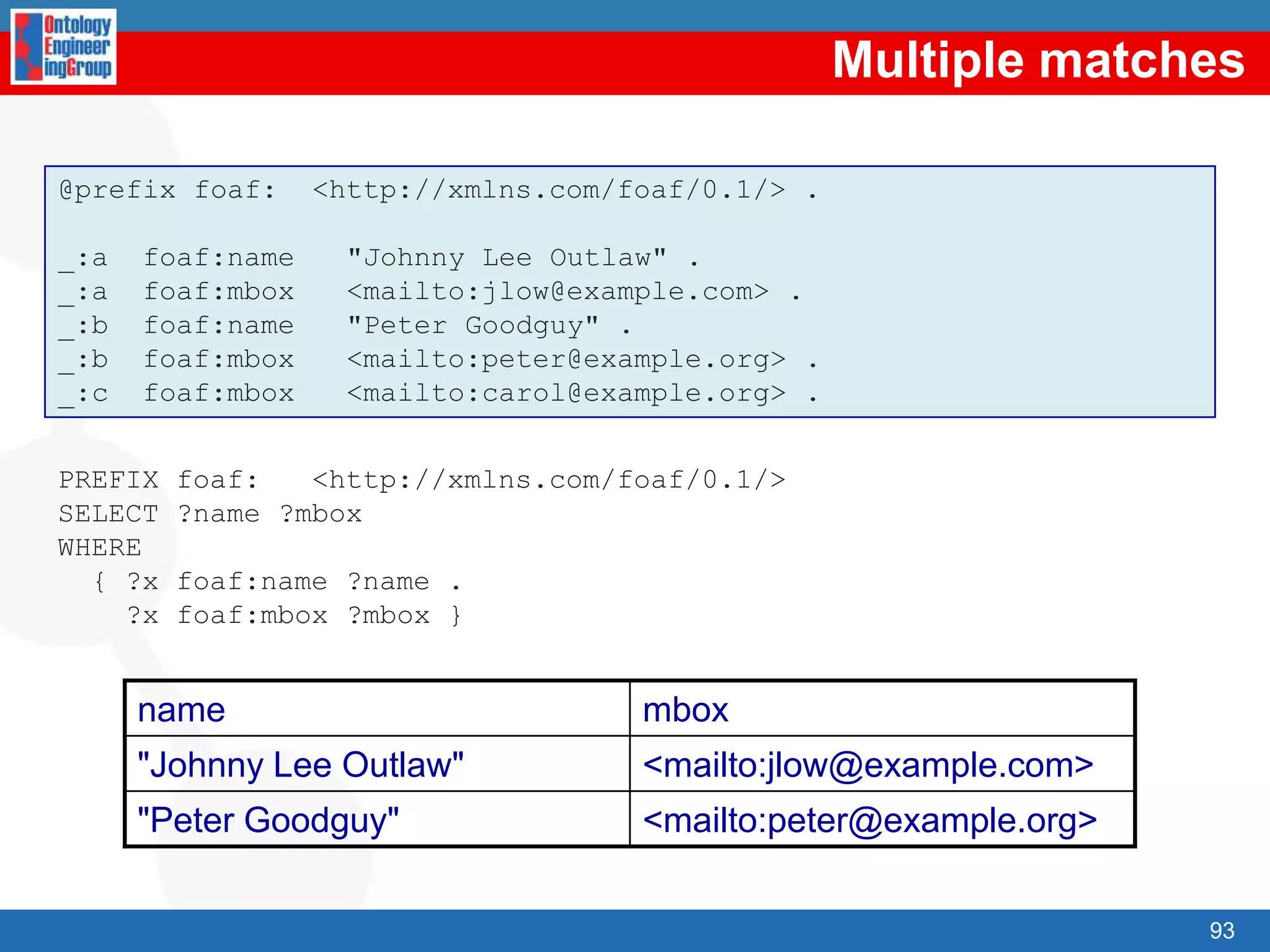Image resolution: width=1270 pixels, height=952 pixels.
Task: Click the SELECT ?name ?mbox line
Action: (210, 514)
